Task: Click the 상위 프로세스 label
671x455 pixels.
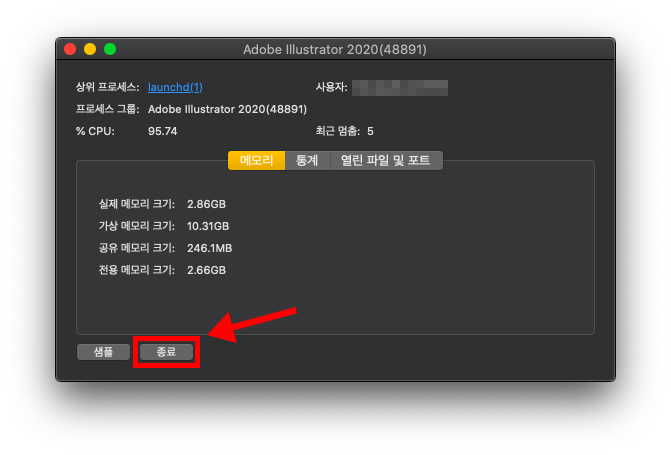Action: pos(107,87)
